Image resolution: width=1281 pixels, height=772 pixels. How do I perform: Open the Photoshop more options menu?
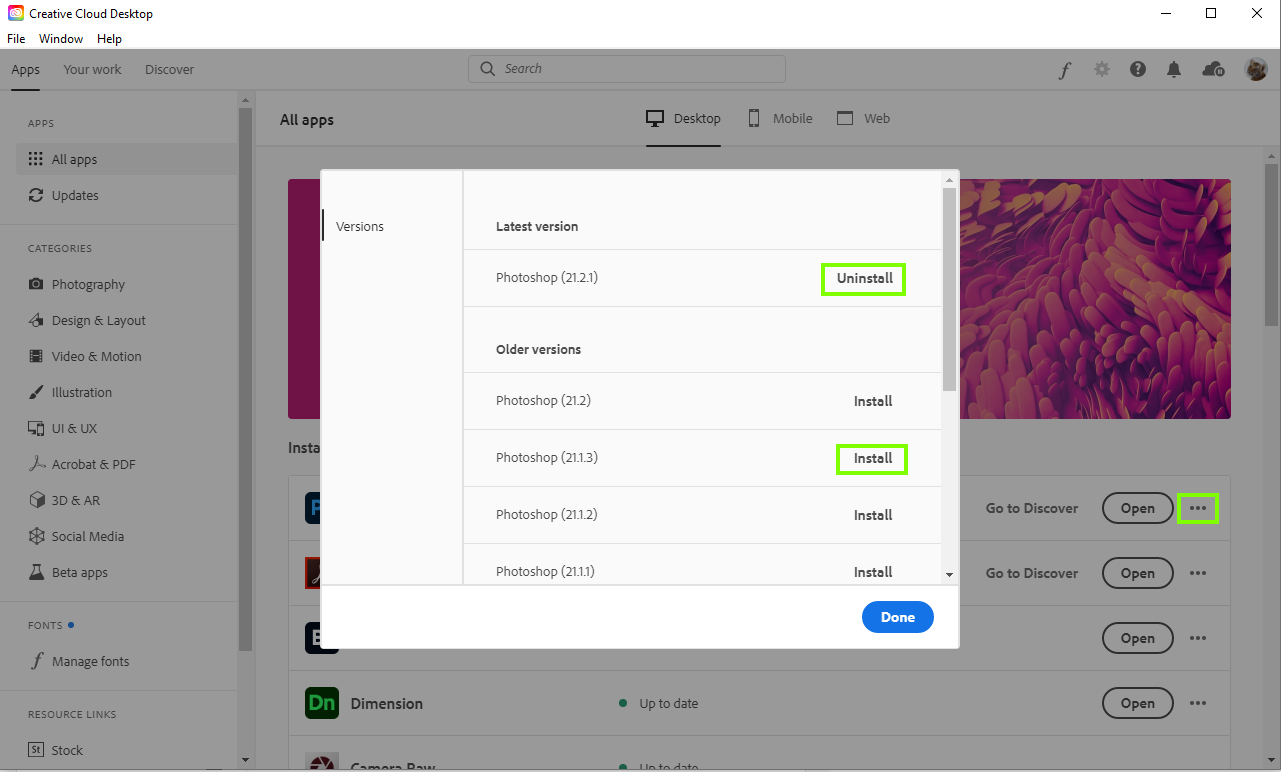[1198, 508]
